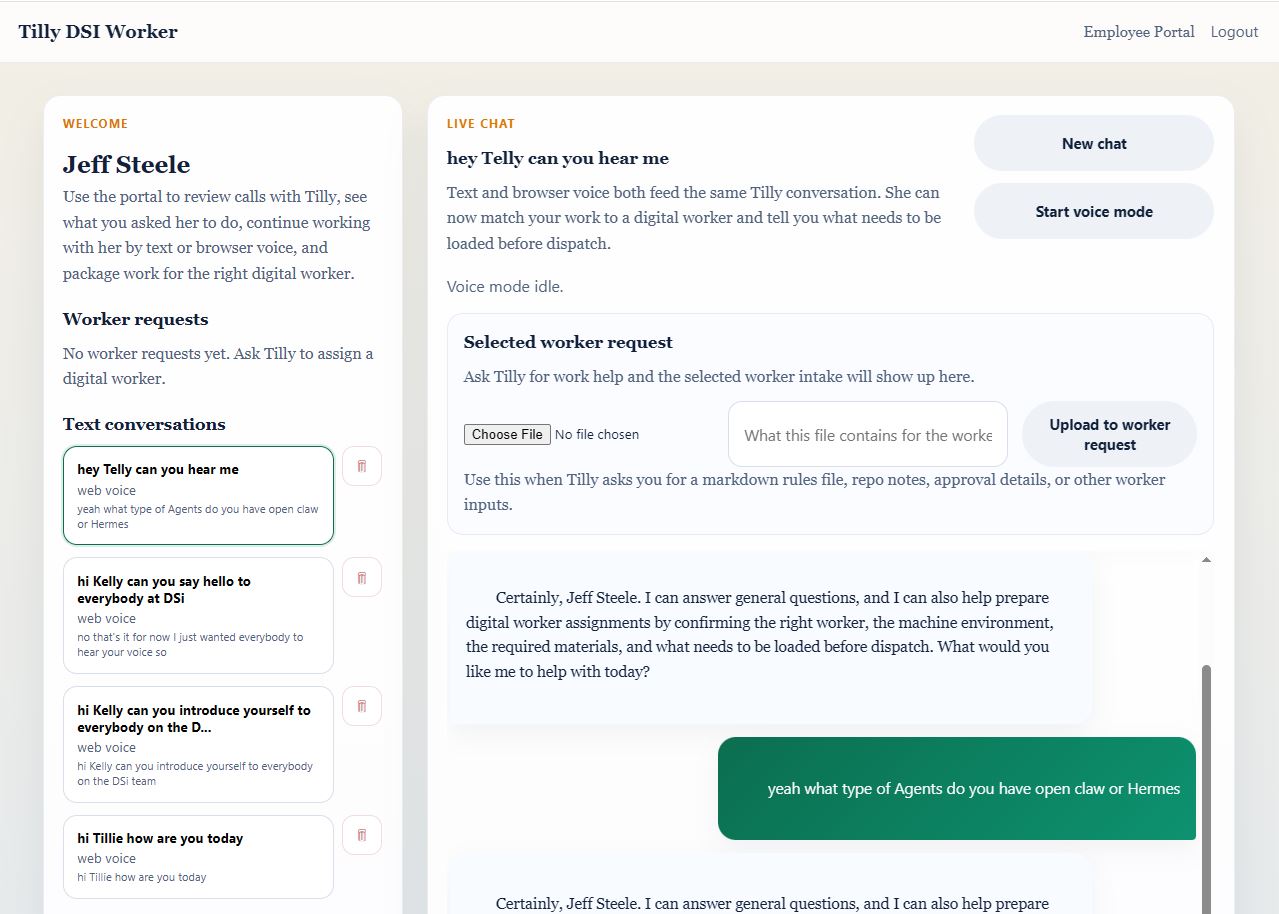Start a New chat
Screen dimensions: 1279x914
(x=1094, y=143)
